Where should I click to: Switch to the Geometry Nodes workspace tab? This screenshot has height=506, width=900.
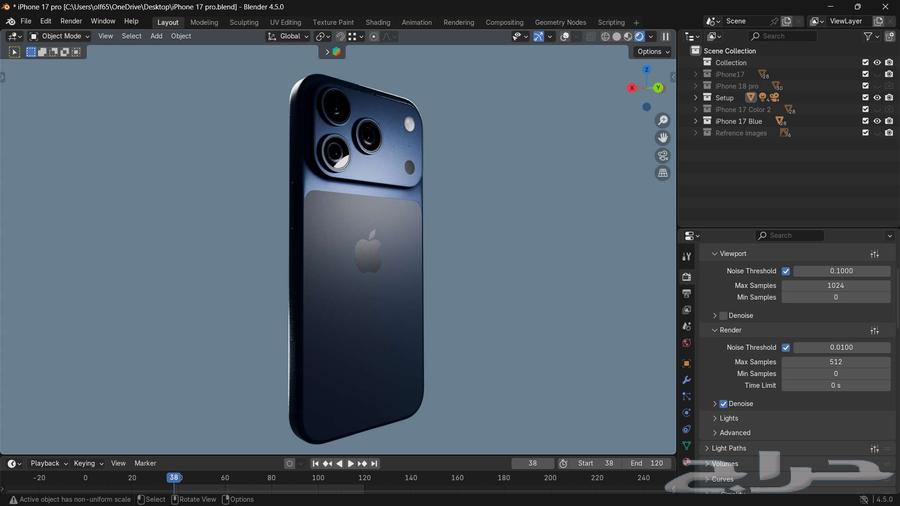[560, 22]
